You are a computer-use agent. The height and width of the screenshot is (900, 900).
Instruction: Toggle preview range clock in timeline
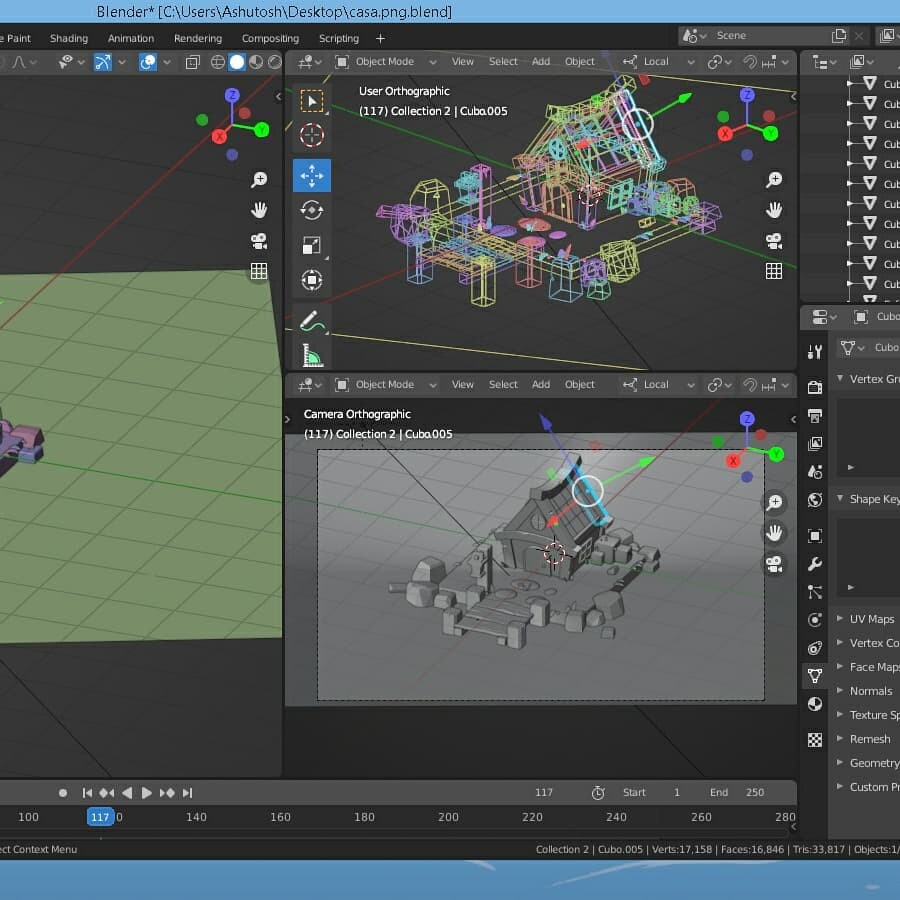coord(598,793)
